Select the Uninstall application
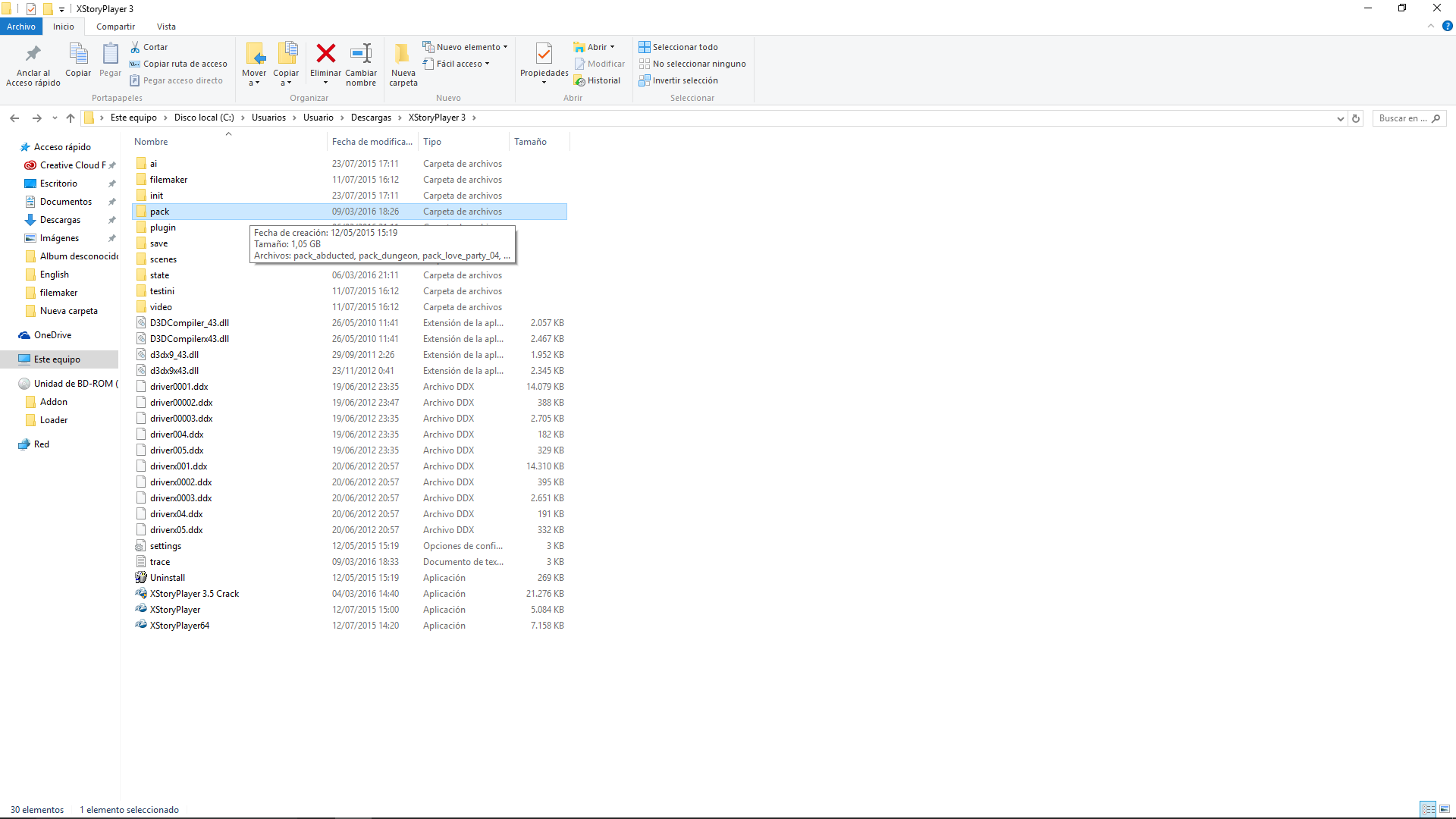The image size is (1456, 819). tap(350, 578)
